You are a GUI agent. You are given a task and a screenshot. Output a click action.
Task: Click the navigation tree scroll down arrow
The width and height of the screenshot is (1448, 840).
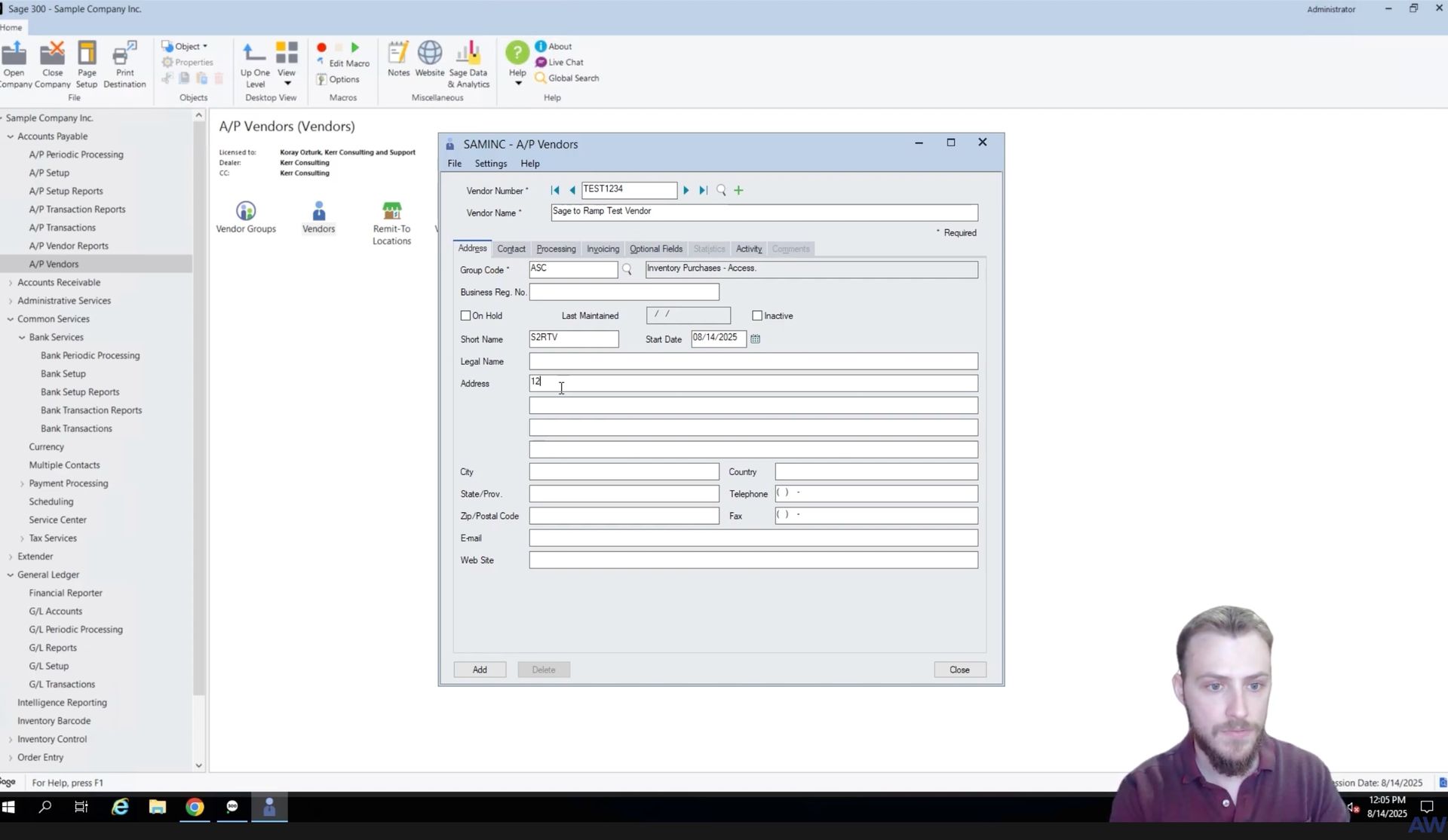tap(199, 765)
